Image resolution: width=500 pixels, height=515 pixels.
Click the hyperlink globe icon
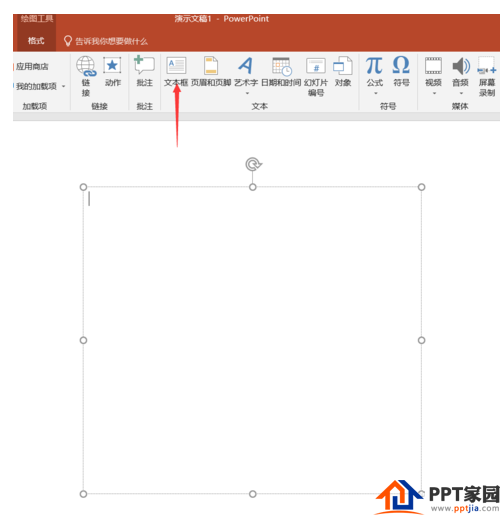click(x=86, y=66)
